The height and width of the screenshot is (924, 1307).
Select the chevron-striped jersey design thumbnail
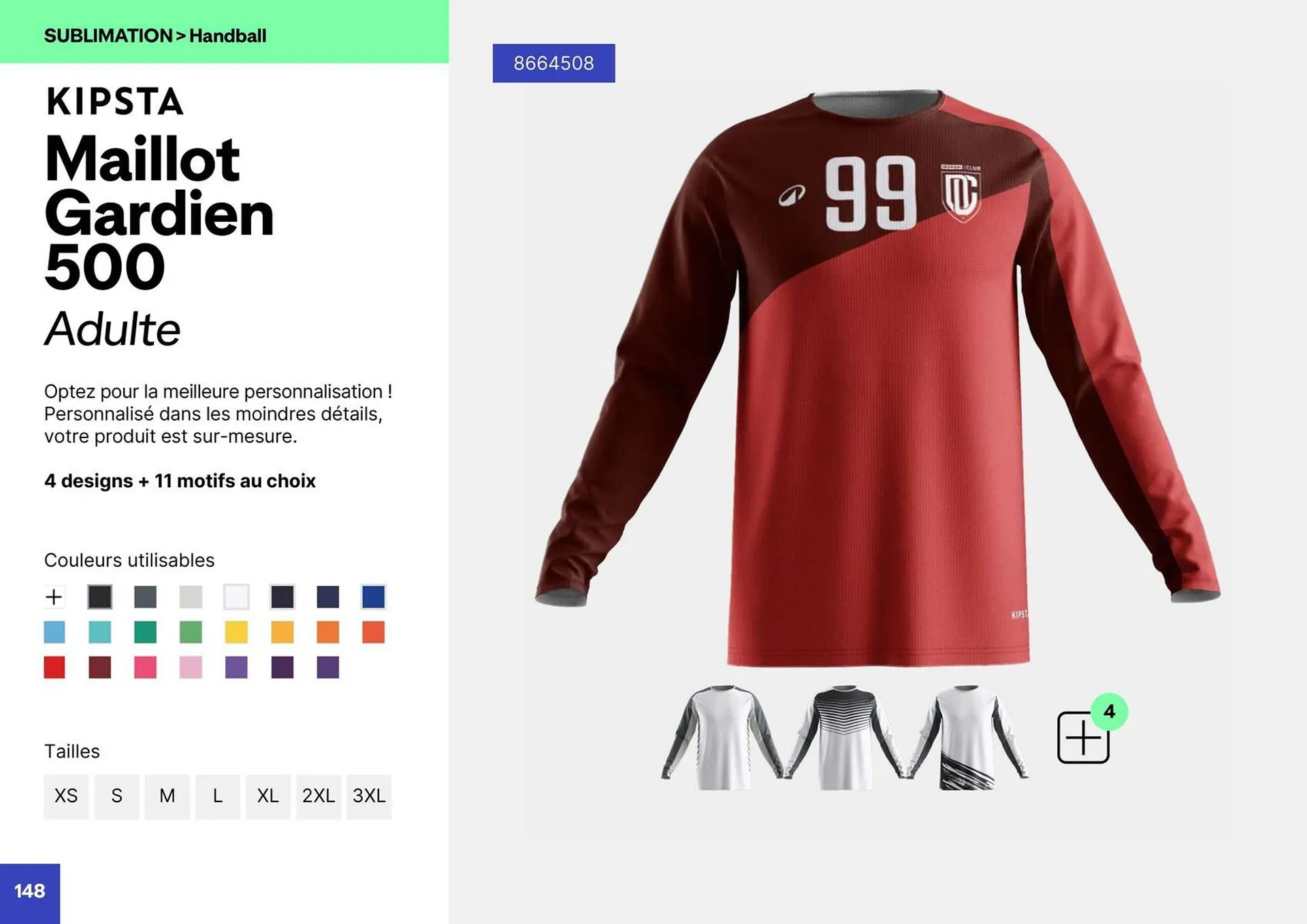tap(845, 738)
